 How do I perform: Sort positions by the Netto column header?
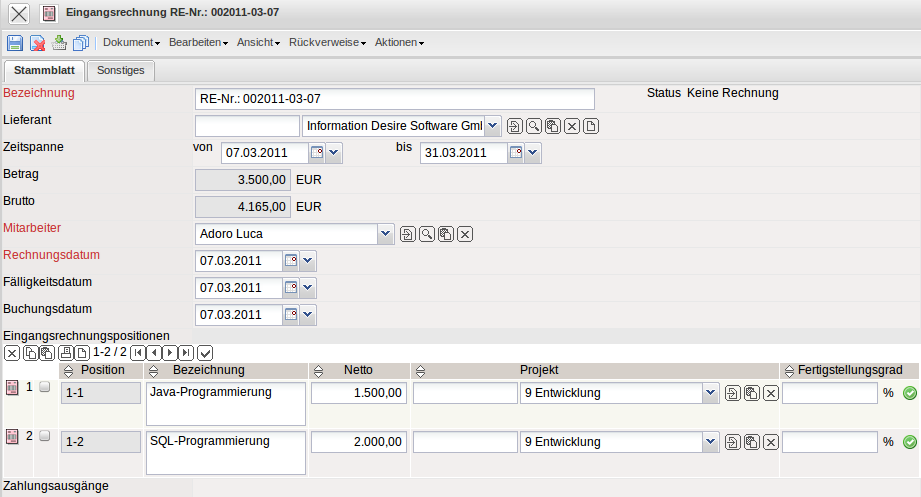pyautogui.click(x=358, y=370)
